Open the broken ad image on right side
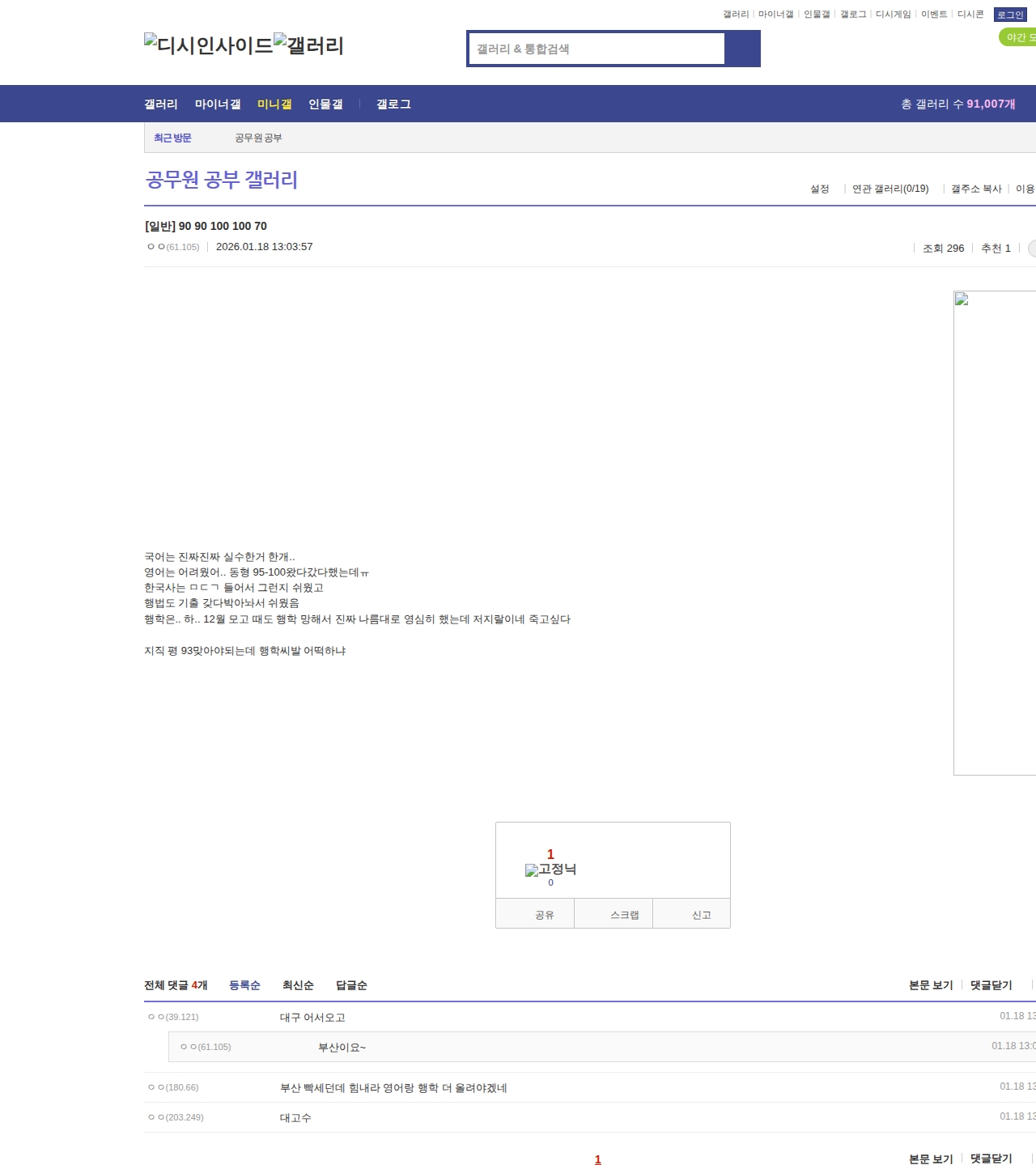Viewport: 1036px width, 1165px height. (x=994, y=532)
